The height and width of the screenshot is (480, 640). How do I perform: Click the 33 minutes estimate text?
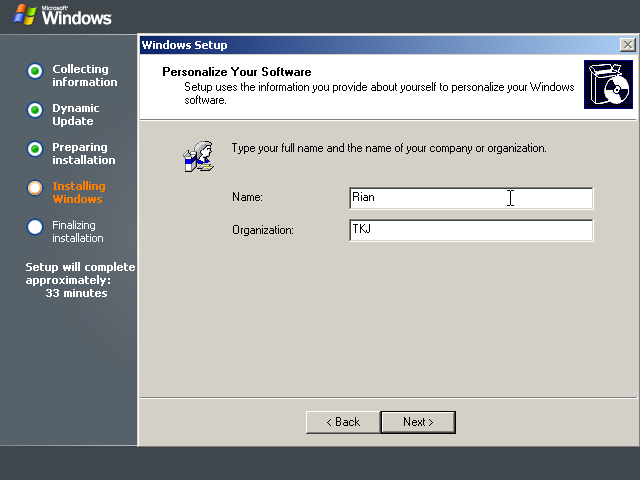pos(76,293)
